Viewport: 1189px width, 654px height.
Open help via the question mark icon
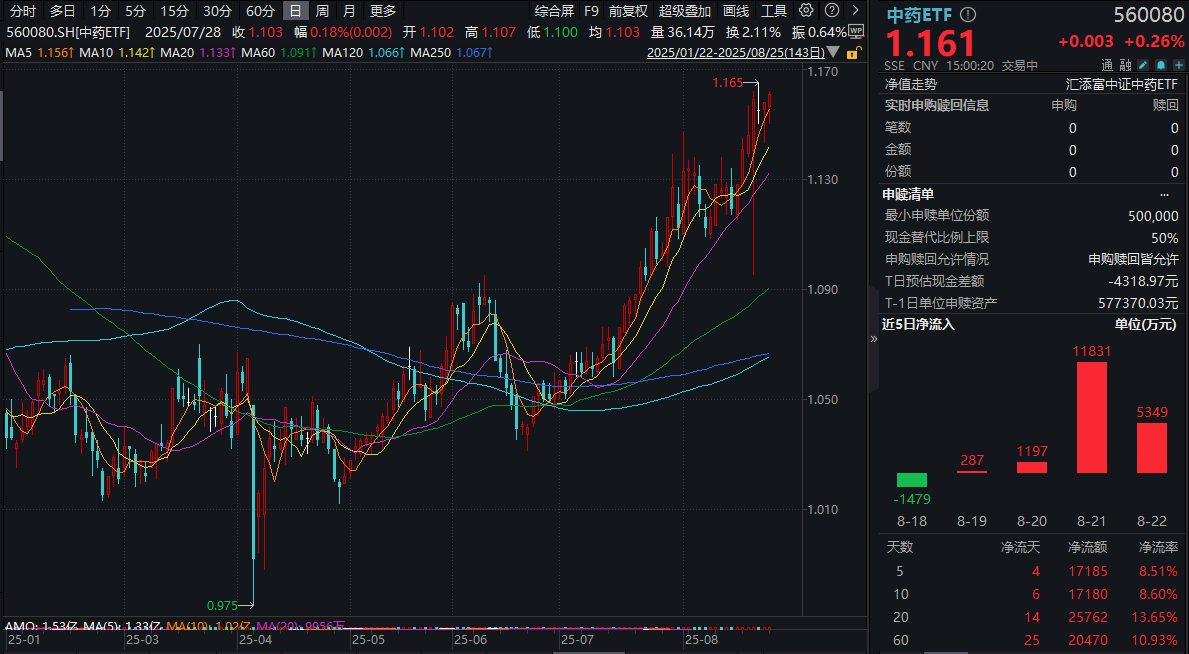[832, 10]
